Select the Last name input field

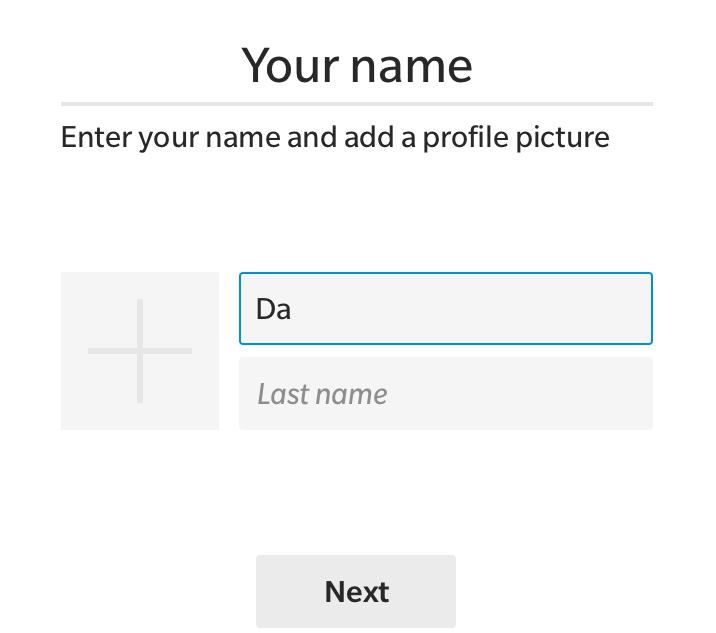pos(445,393)
